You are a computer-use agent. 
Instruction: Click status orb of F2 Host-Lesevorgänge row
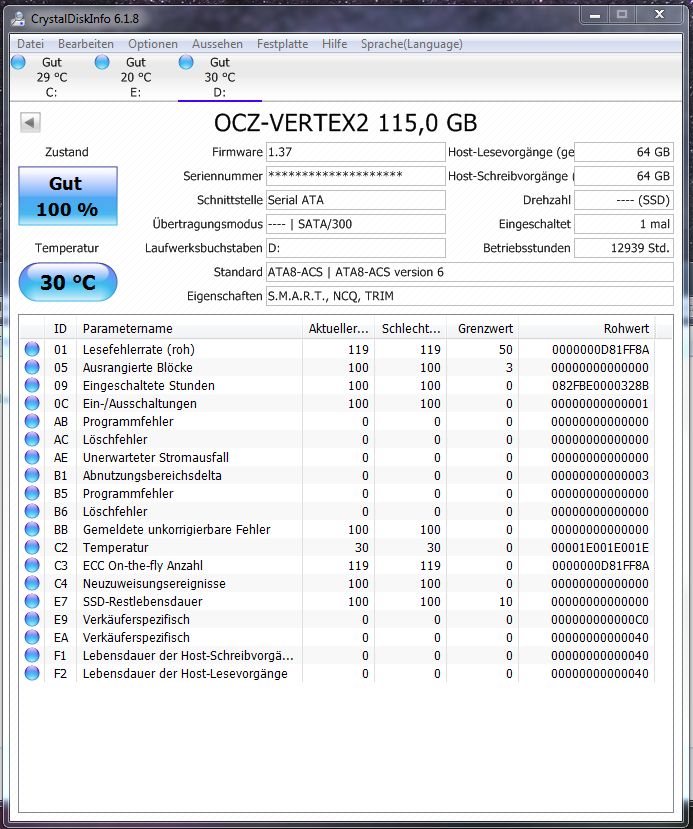coord(32,674)
